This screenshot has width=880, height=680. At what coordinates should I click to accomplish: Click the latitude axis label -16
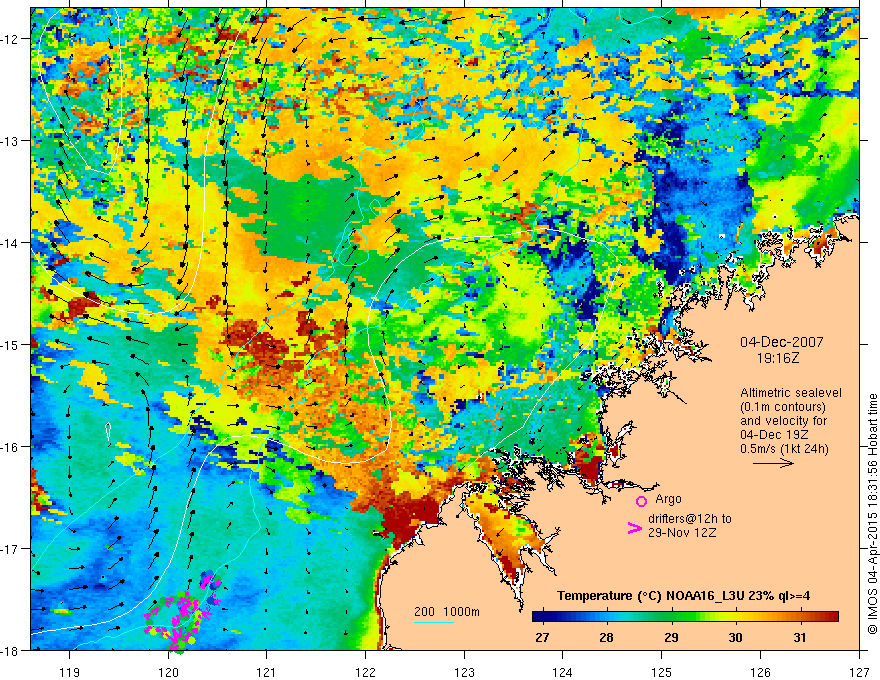click(11, 447)
